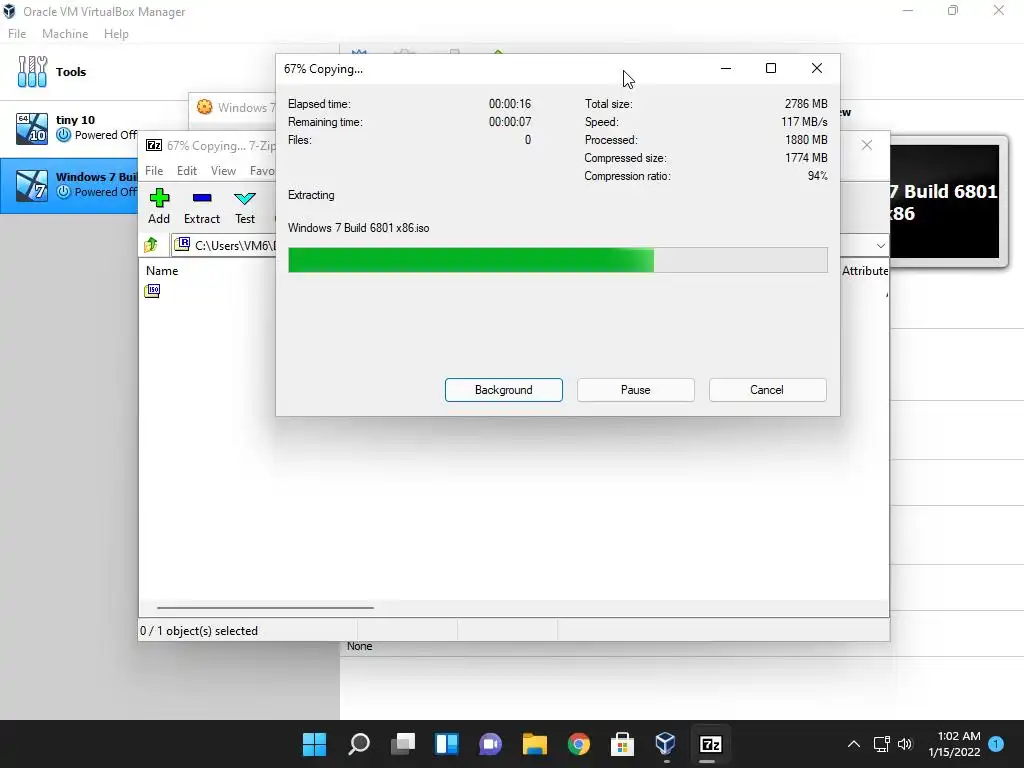The width and height of the screenshot is (1024, 768).
Task: Pause the extraction
Action: click(635, 390)
